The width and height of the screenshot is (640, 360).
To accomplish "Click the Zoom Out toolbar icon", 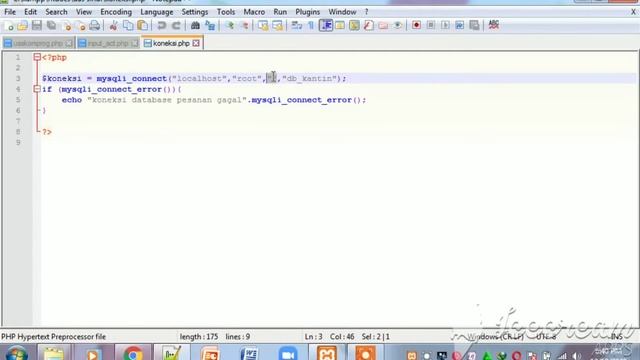I will tap(244, 26).
